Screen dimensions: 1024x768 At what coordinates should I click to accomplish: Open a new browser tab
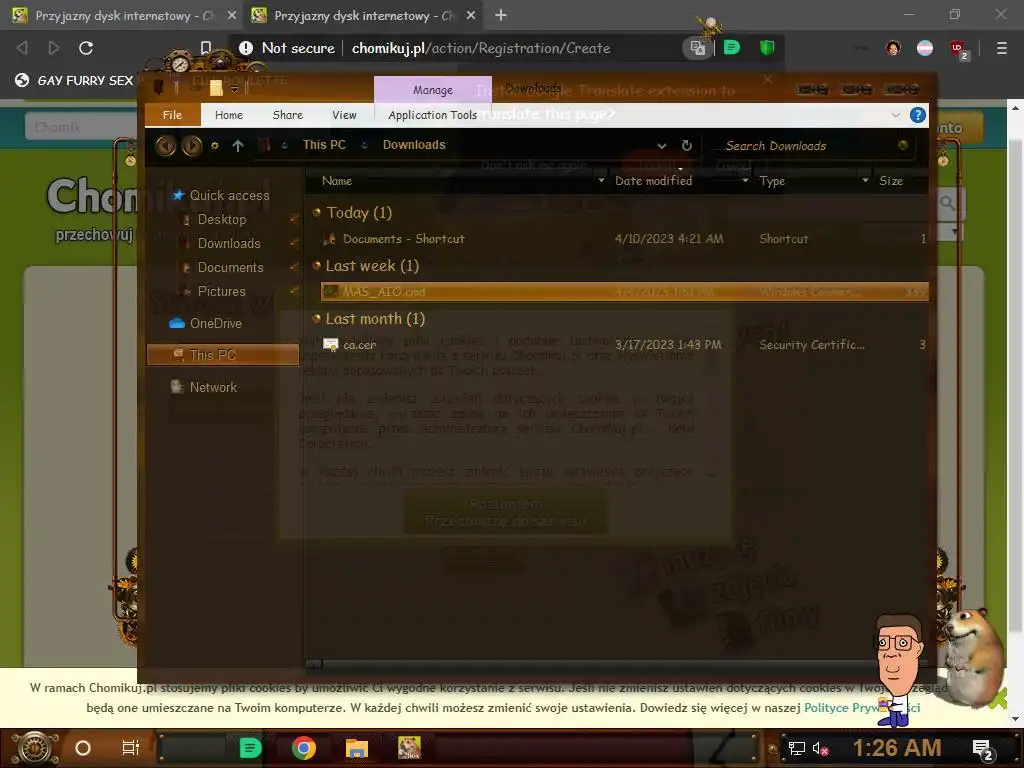501,15
